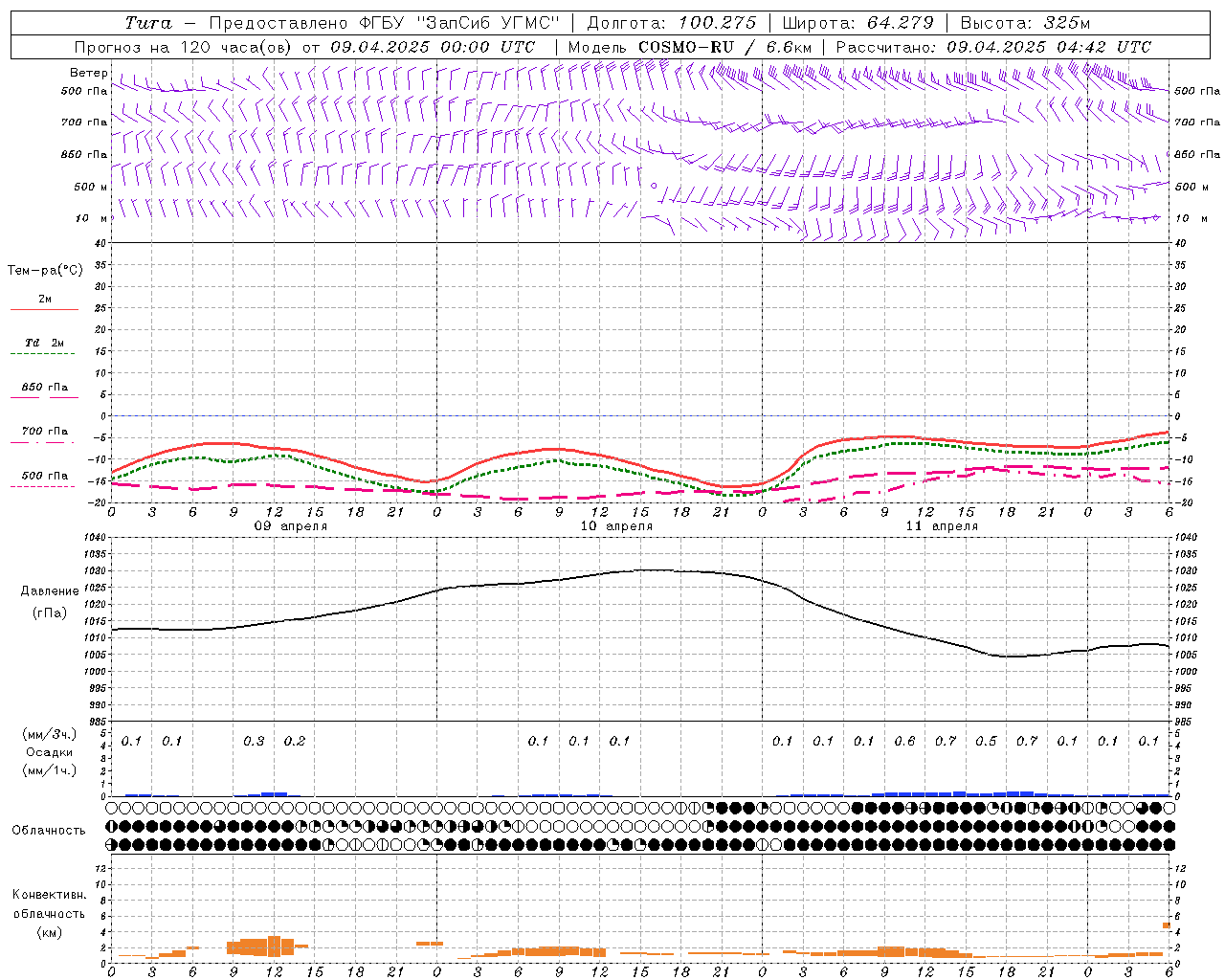Click the "Тем-ра(°C)" temperature panel label
This screenshot has width=1225, height=980.
45,271
